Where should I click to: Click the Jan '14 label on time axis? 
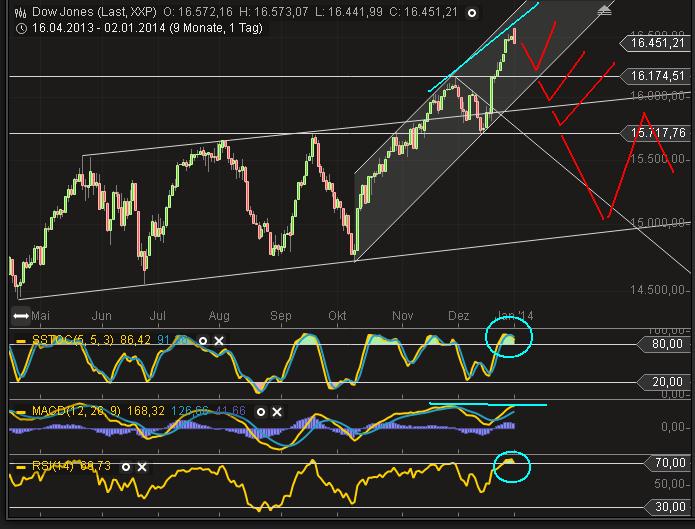tap(515, 316)
